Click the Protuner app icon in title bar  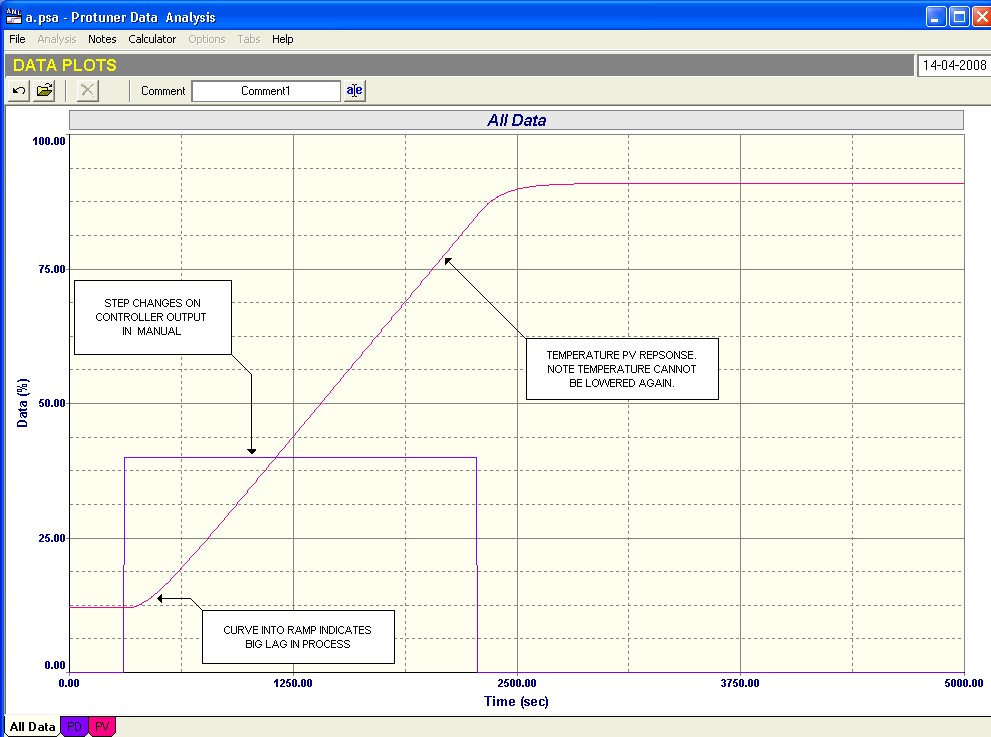(x=14, y=17)
